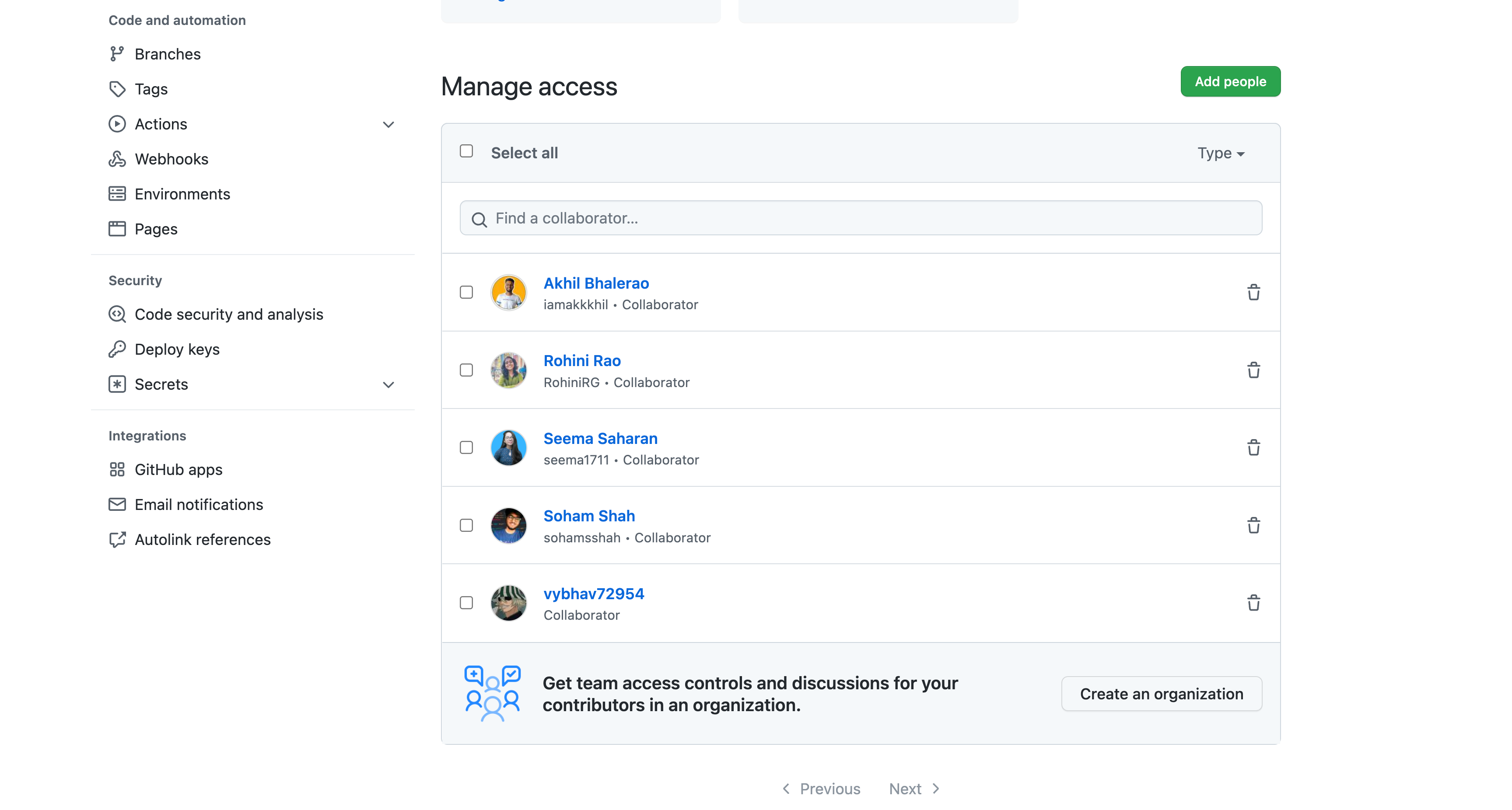Remove Soham Shah with trash icon
1512x810 pixels.
1253,525
